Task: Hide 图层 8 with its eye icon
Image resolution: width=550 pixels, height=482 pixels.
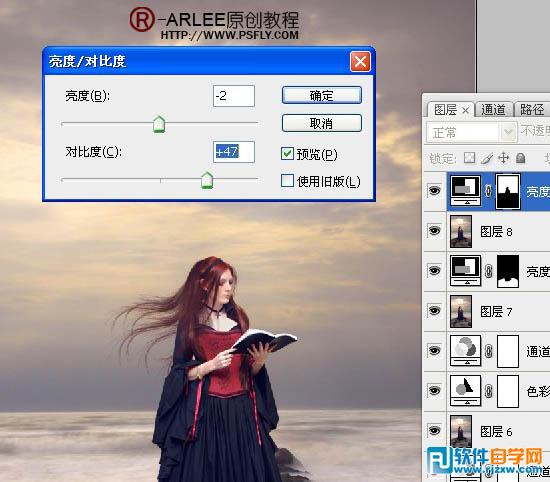Action: tap(434, 231)
